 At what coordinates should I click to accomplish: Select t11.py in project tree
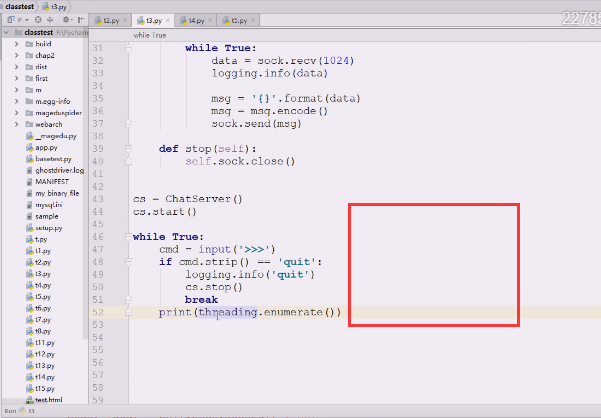click(45, 343)
